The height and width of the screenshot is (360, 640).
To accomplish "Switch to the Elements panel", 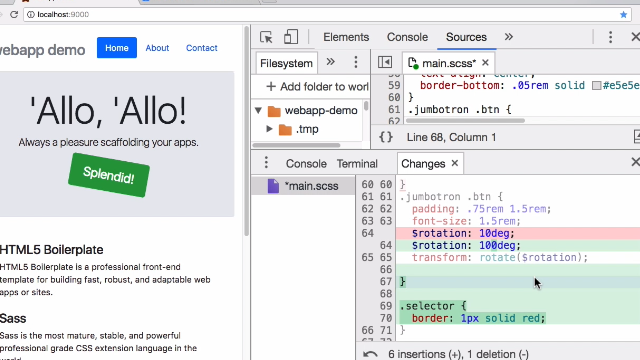I will pos(346,37).
